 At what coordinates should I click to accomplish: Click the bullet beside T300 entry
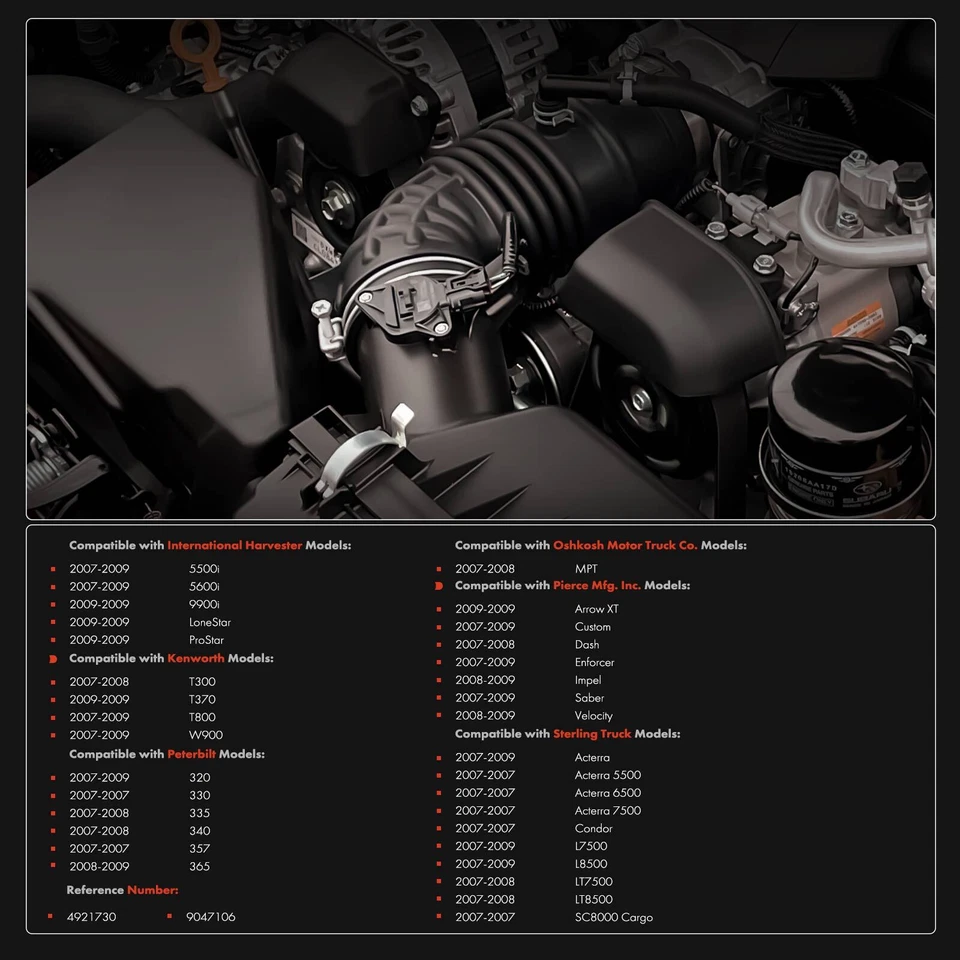[x=53, y=681]
